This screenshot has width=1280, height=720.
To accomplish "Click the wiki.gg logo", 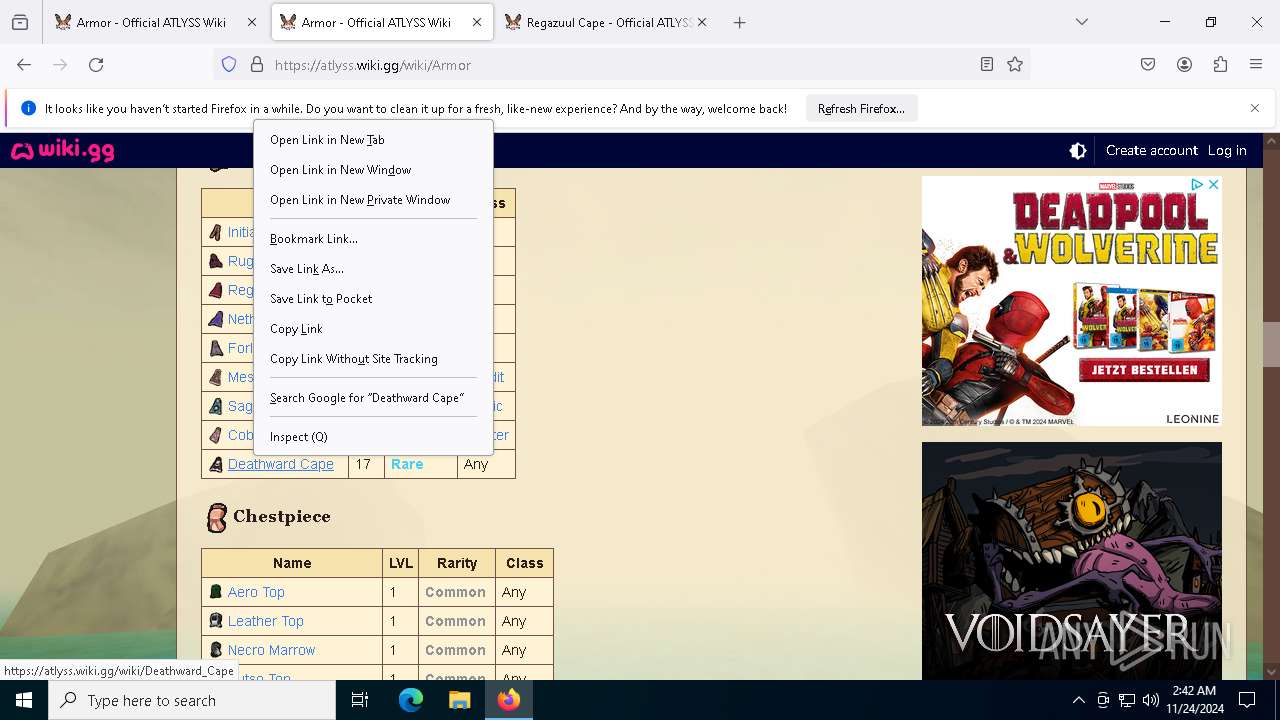I will [x=62, y=151].
